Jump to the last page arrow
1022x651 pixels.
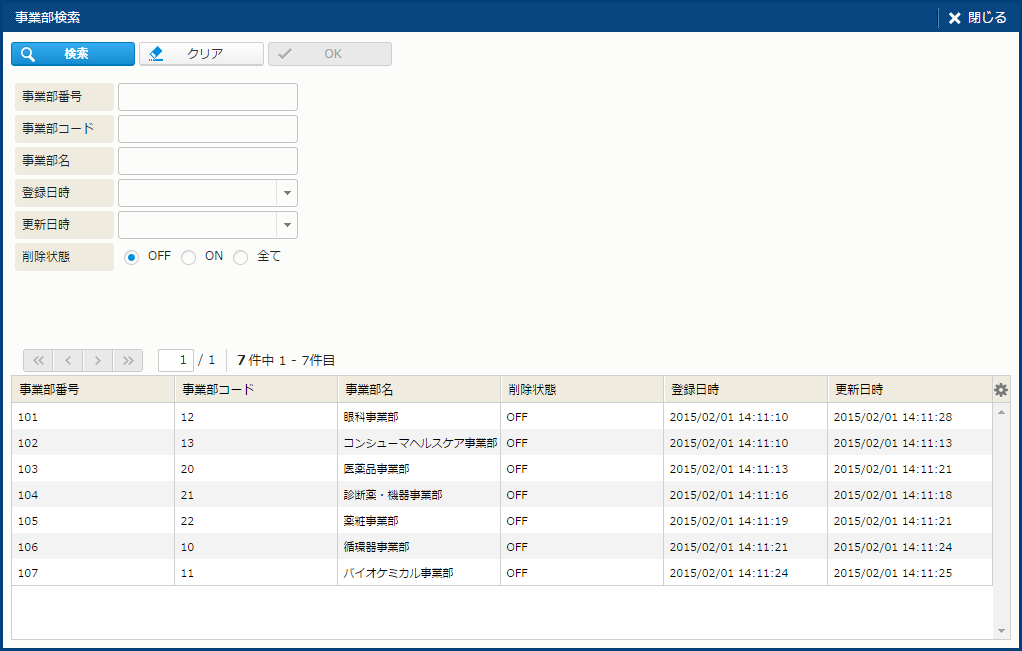coord(128,360)
